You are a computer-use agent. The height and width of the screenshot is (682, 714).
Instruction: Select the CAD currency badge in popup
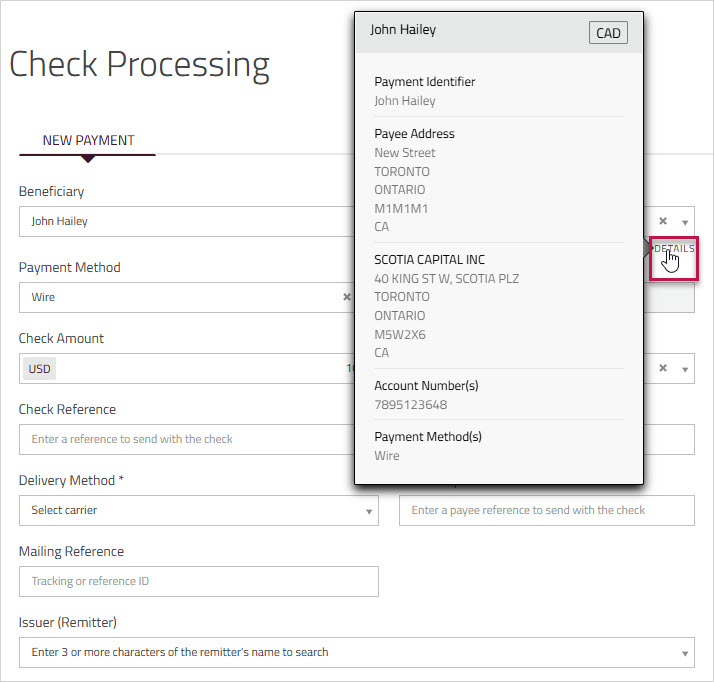(608, 33)
